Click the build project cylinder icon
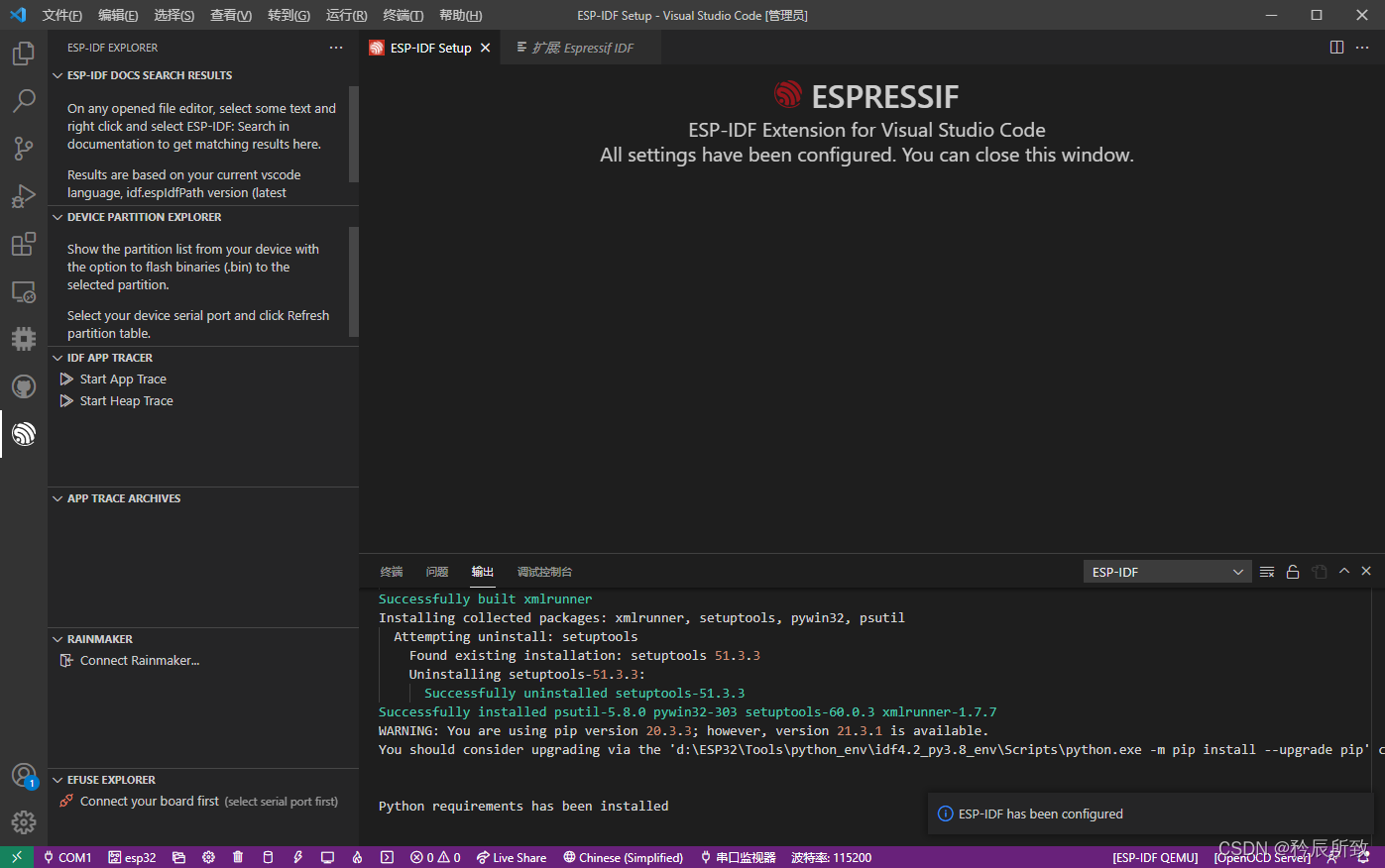The width and height of the screenshot is (1385, 868). (x=268, y=857)
